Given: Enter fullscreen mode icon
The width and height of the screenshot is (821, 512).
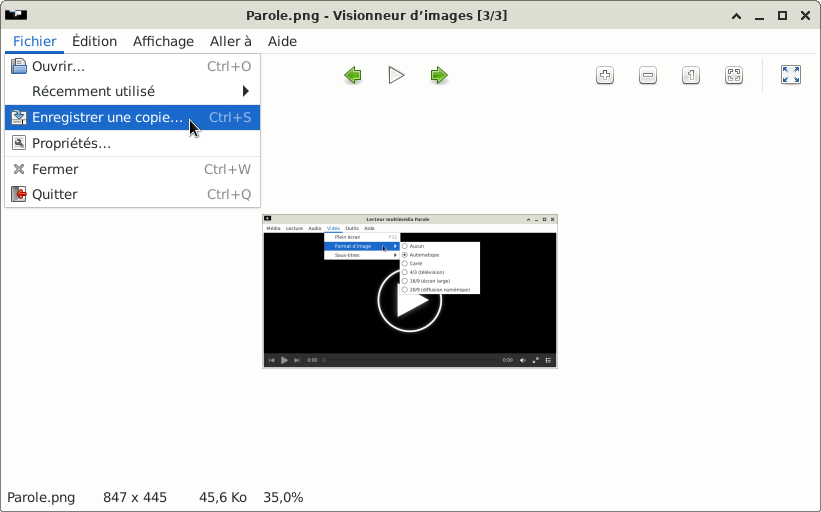Looking at the screenshot, I should point(791,75).
